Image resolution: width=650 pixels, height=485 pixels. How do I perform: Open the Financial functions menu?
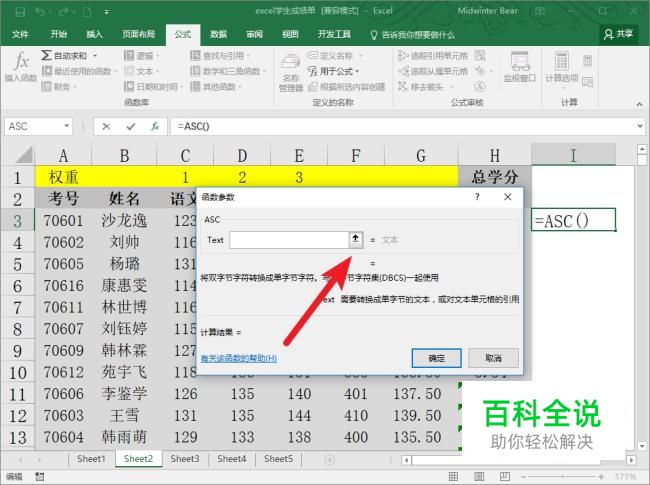tap(60, 87)
